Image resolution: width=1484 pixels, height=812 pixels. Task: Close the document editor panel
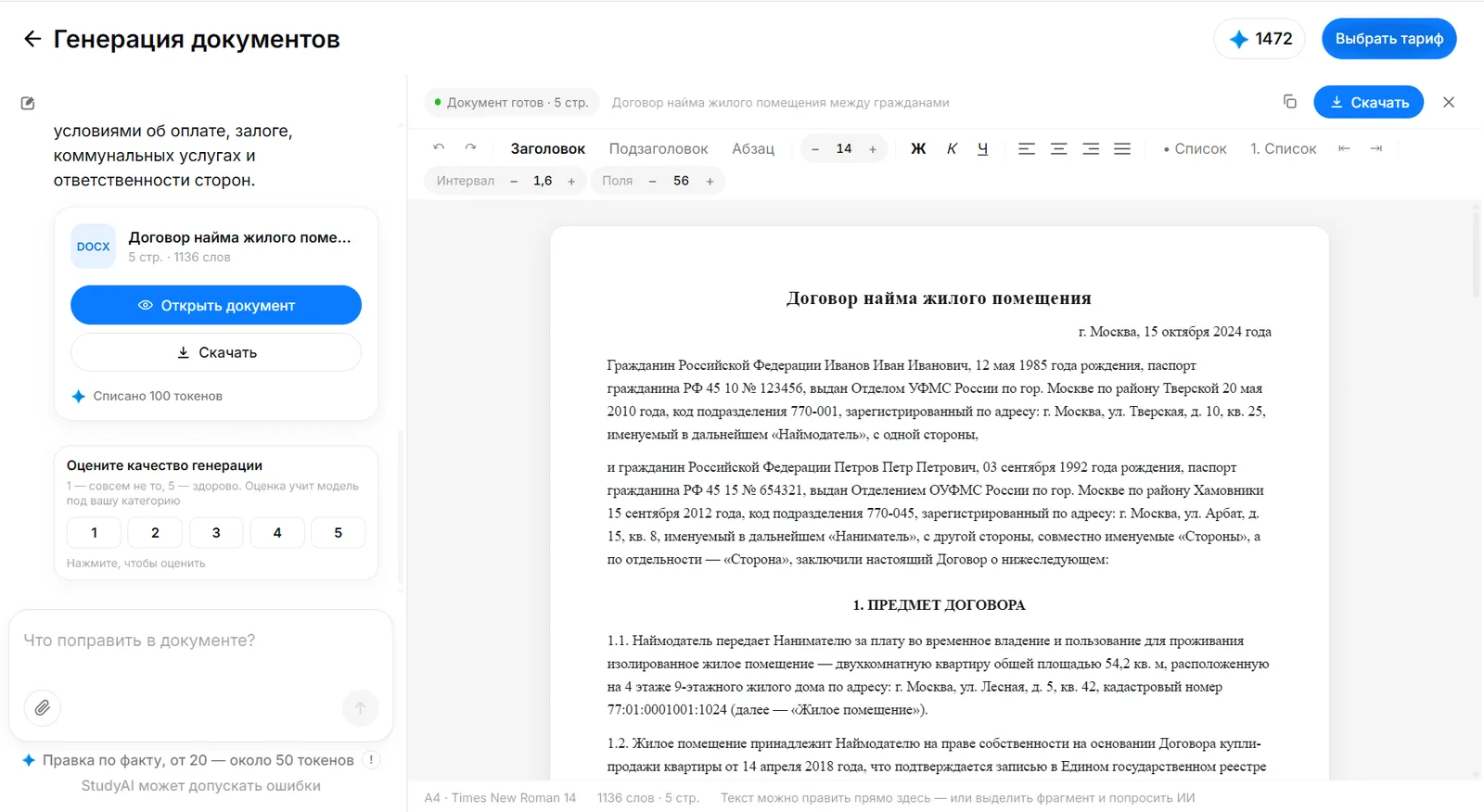point(1449,102)
